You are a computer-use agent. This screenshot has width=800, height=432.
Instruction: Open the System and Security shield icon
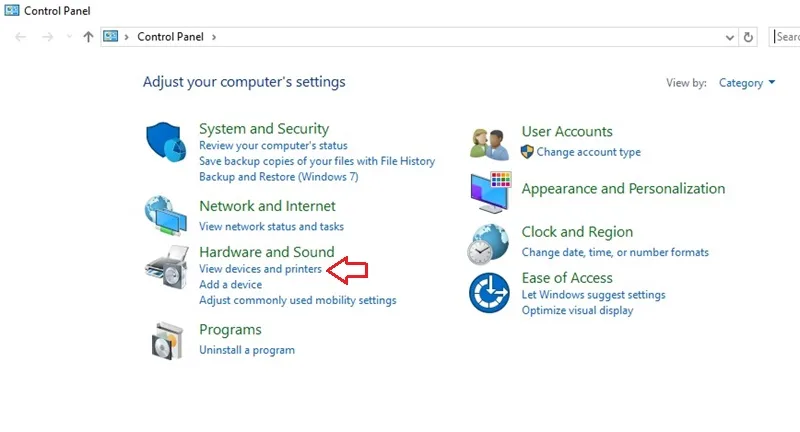pyautogui.click(x=166, y=142)
